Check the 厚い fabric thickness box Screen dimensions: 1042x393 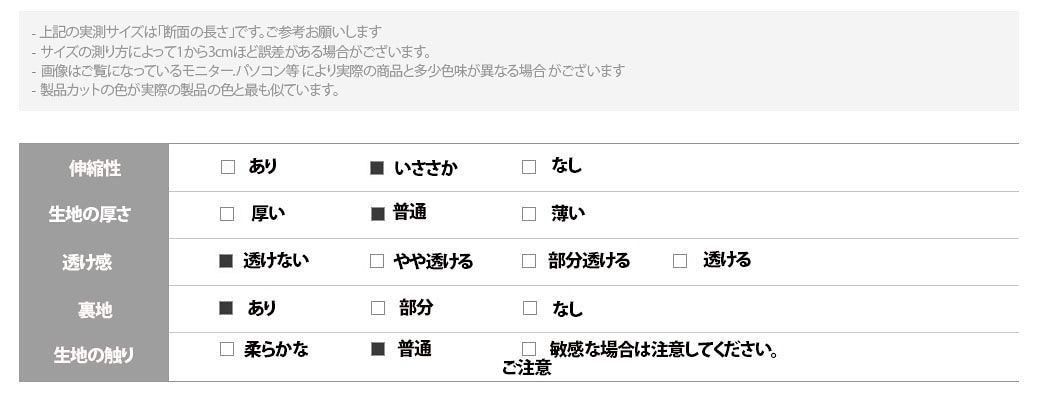tap(227, 214)
